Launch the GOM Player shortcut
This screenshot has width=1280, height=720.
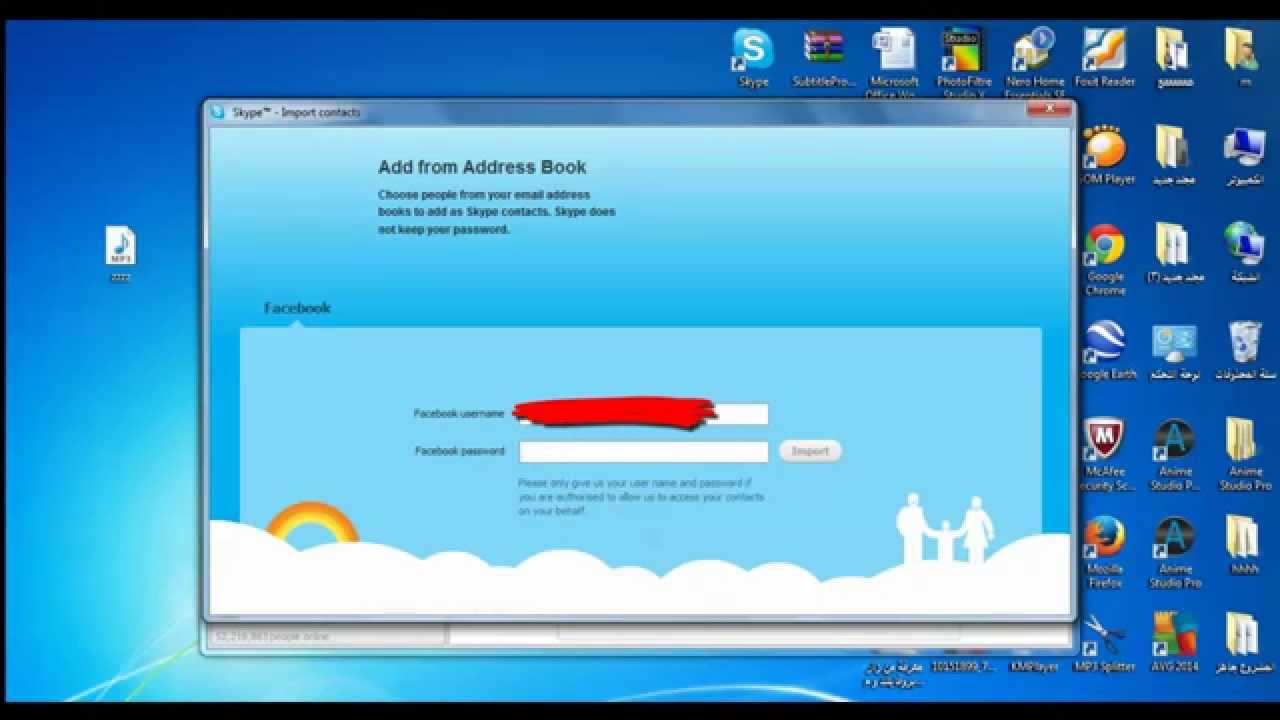(1104, 155)
